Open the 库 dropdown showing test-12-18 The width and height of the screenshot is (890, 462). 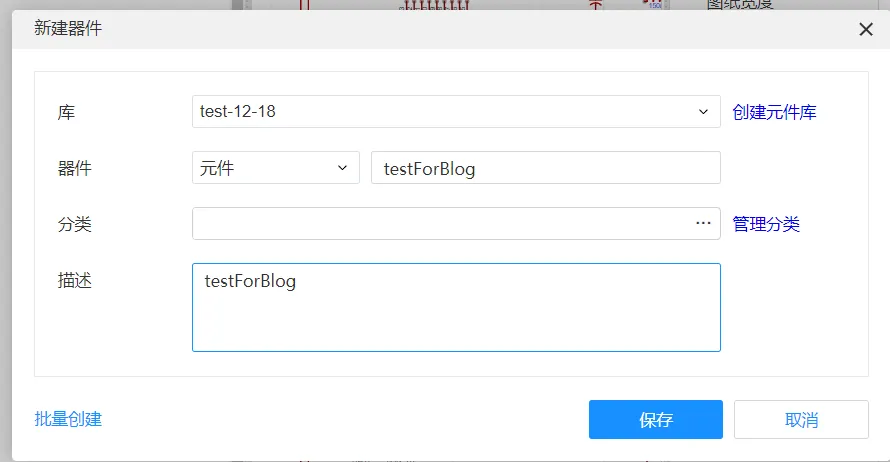tap(456, 112)
